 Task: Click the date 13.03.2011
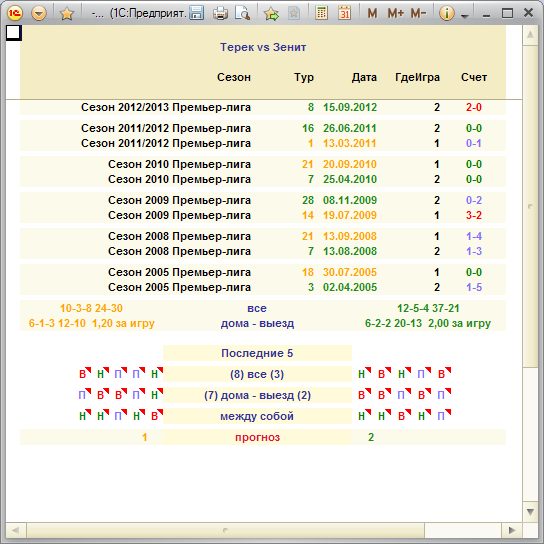point(350,143)
